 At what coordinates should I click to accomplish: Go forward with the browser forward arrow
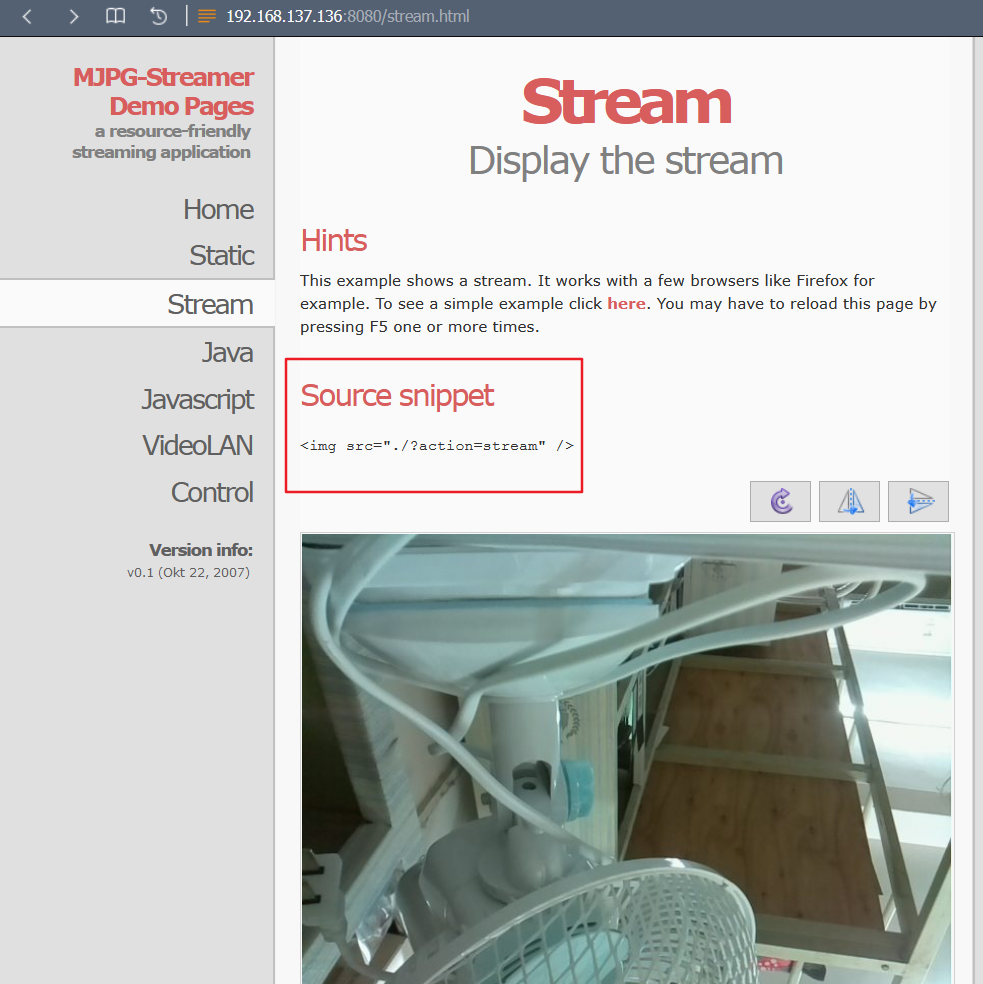click(x=73, y=16)
